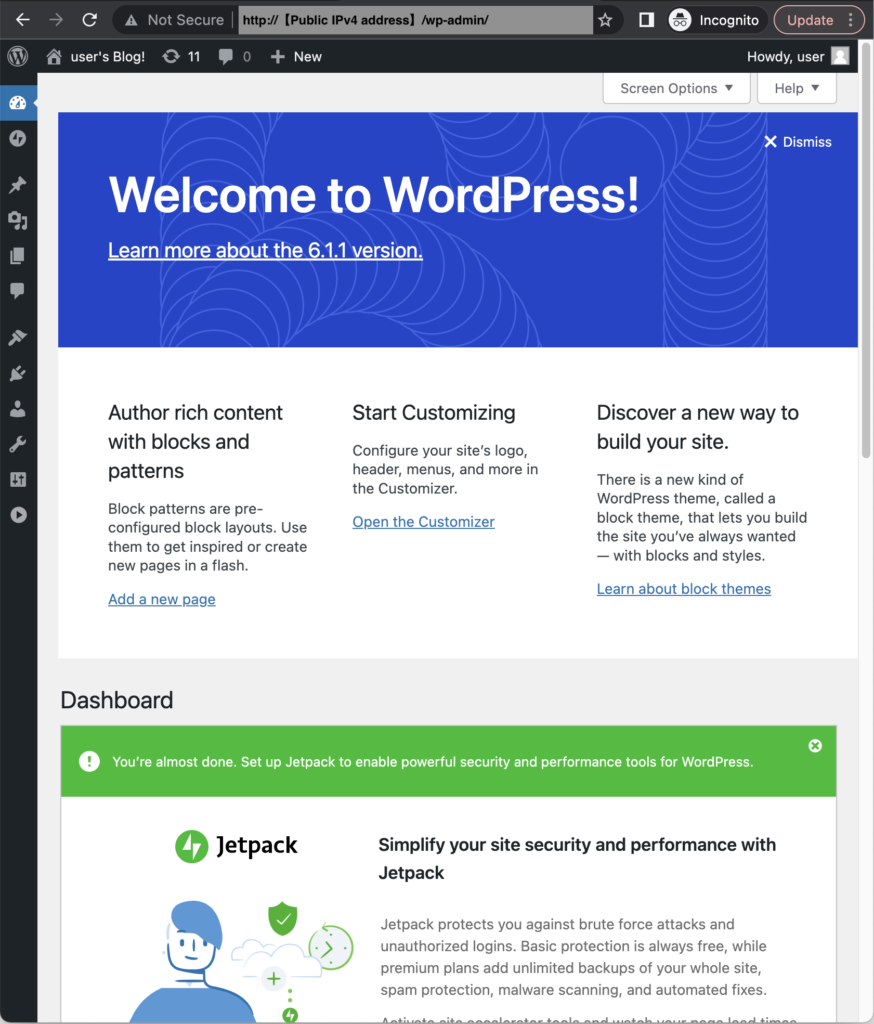Dismiss the Welcome to WordPress panel

click(x=798, y=142)
